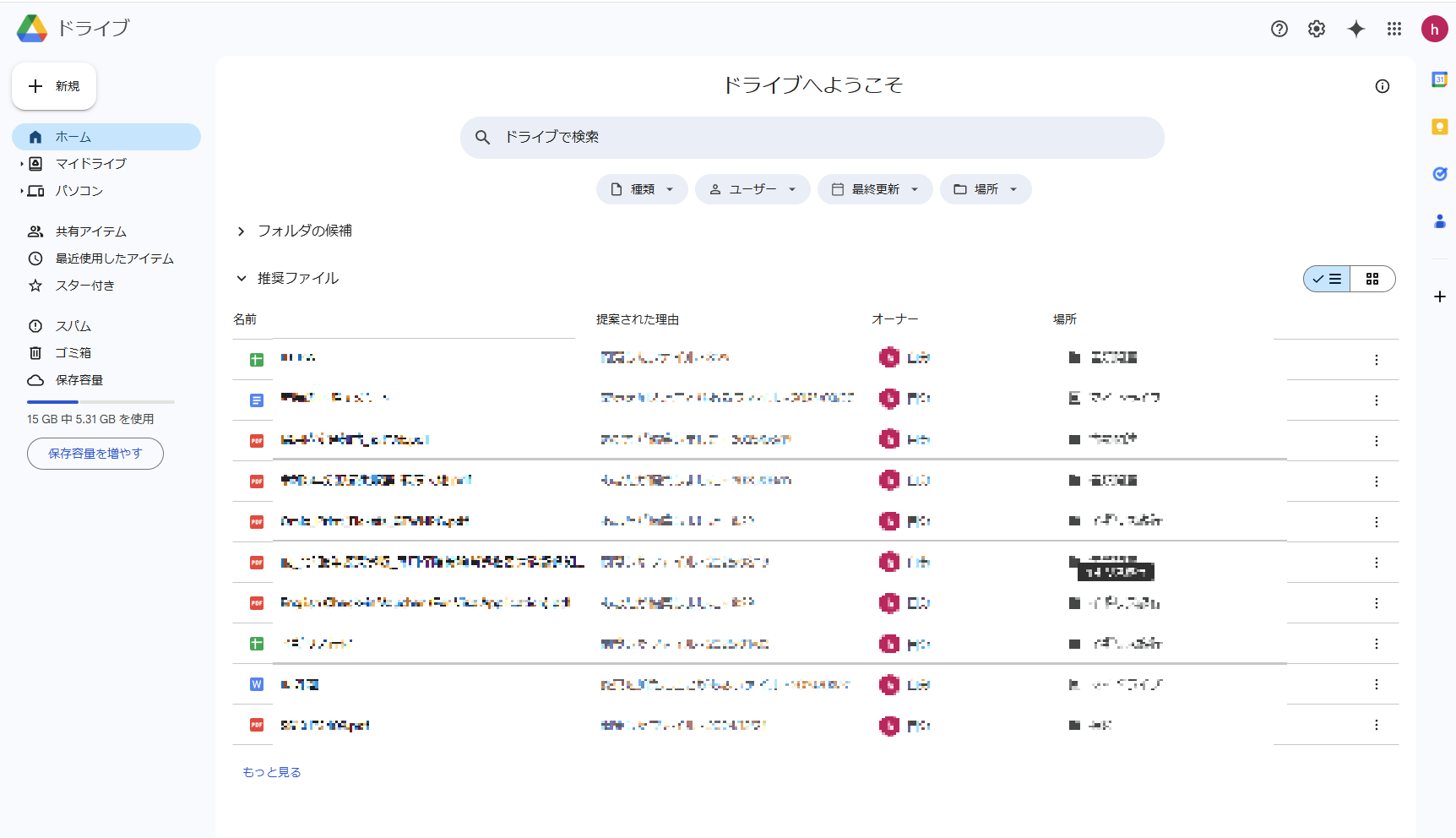1456x838 pixels.
Task: Open the 種類 type filter dropdown
Action: coord(643,189)
